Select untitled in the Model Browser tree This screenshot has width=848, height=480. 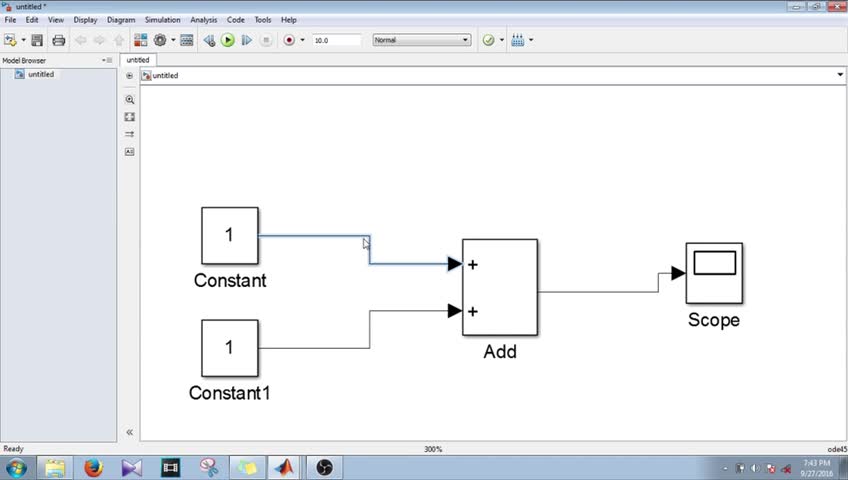(x=41, y=74)
